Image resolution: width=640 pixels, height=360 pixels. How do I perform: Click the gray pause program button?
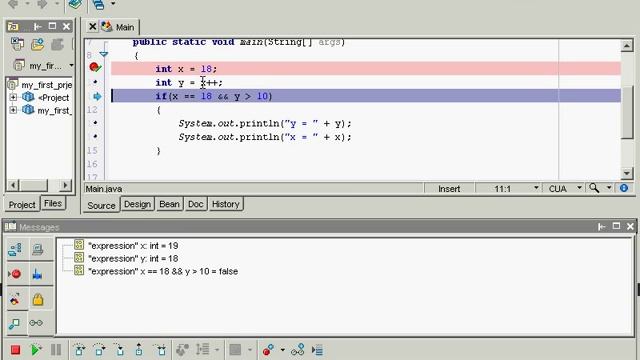point(56,350)
